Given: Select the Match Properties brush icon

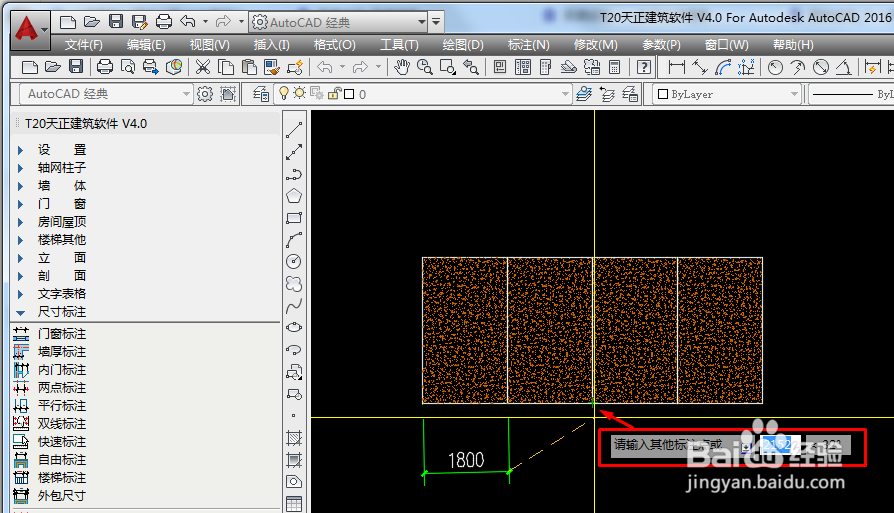Looking at the screenshot, I should (272, 67).
